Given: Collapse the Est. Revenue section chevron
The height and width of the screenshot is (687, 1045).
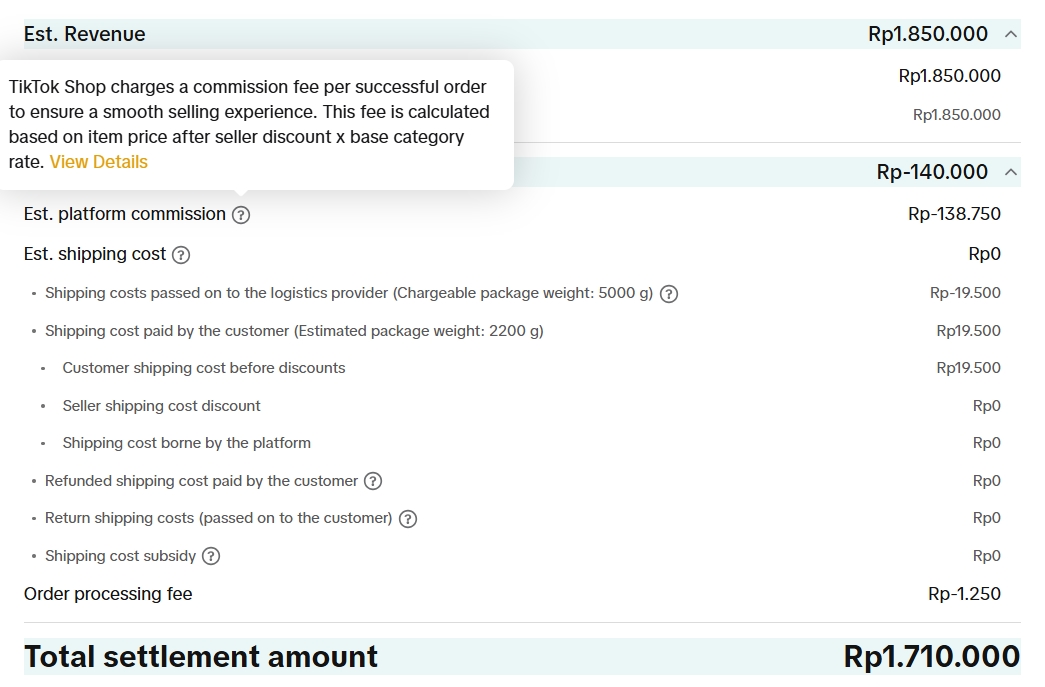Looking at the screenshot, I should 1010,34.
